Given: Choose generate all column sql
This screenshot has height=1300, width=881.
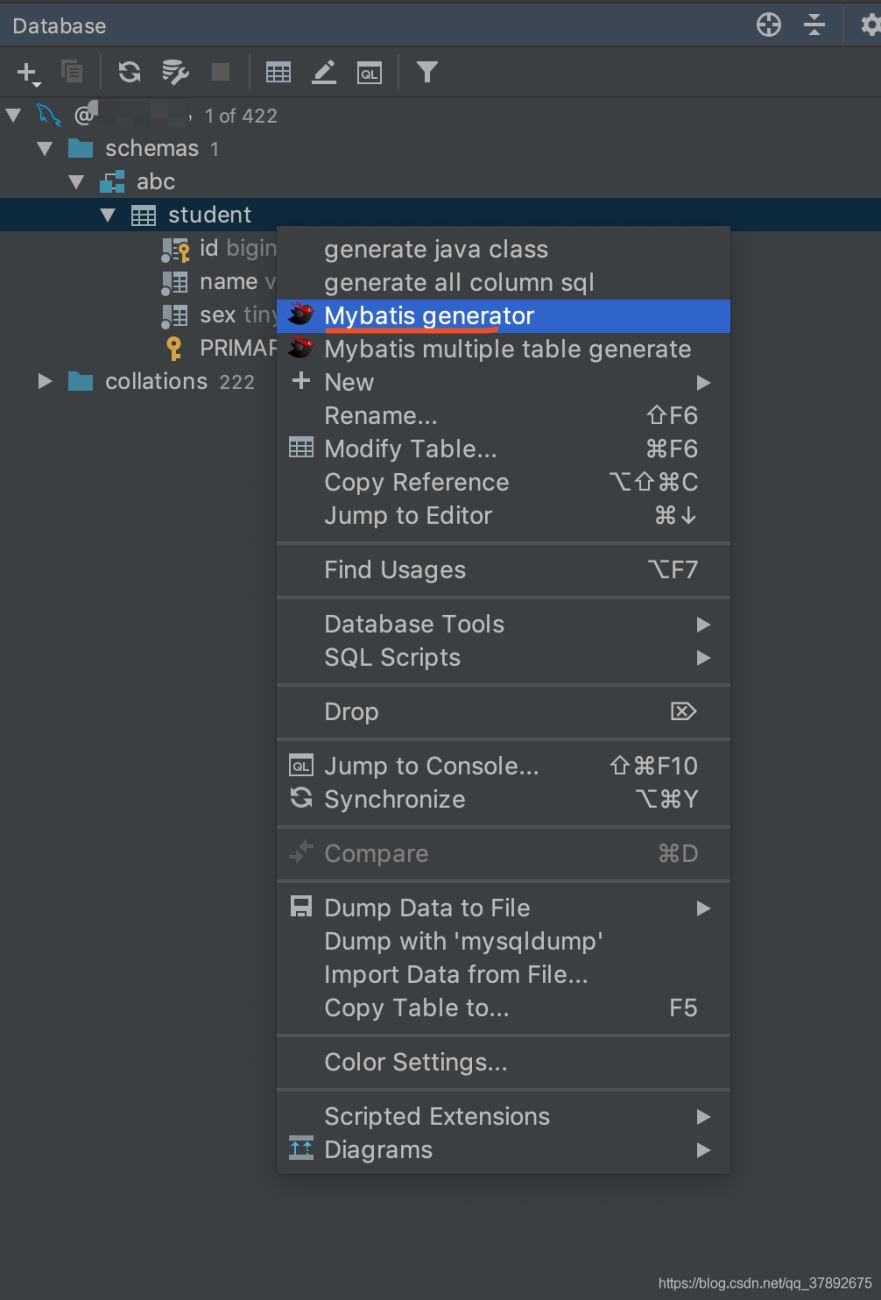Looking at the screenshot, I should pyautogui.click(x=503, y=282).
